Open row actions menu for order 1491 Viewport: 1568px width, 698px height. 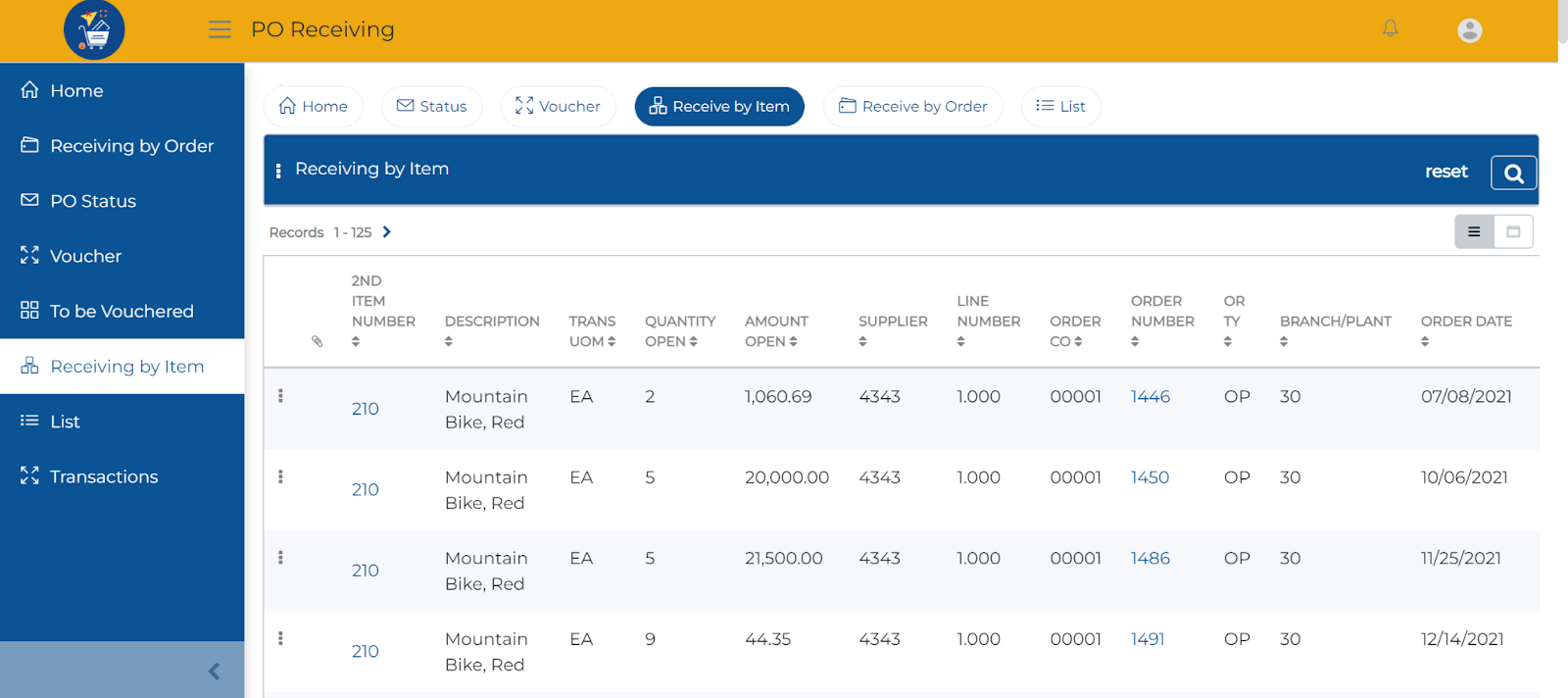click(280, 638)
